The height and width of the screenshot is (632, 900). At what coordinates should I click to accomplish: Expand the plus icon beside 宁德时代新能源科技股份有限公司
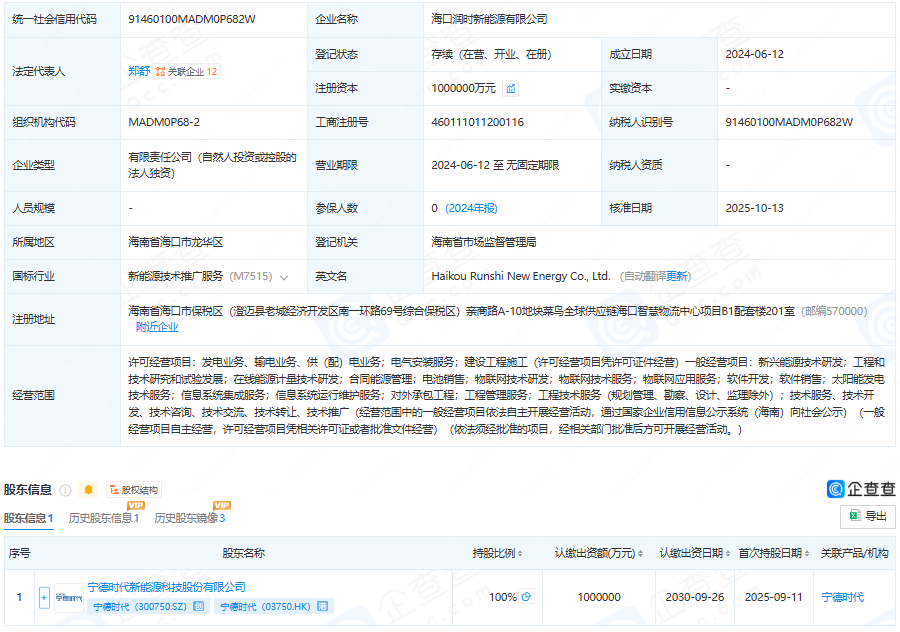(42, 596)
